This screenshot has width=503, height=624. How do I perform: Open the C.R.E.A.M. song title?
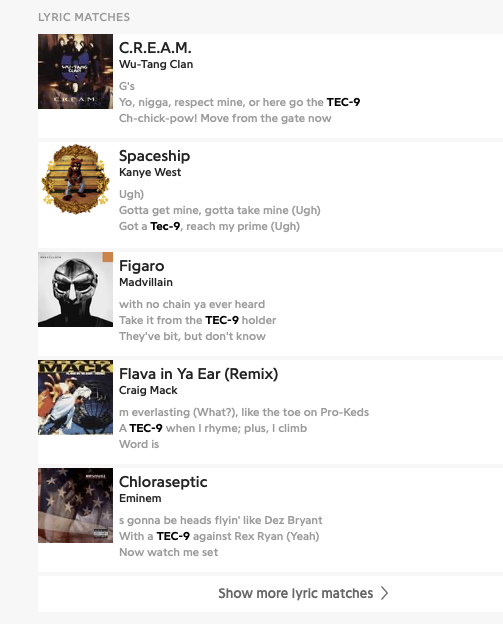tap(155, 48)
